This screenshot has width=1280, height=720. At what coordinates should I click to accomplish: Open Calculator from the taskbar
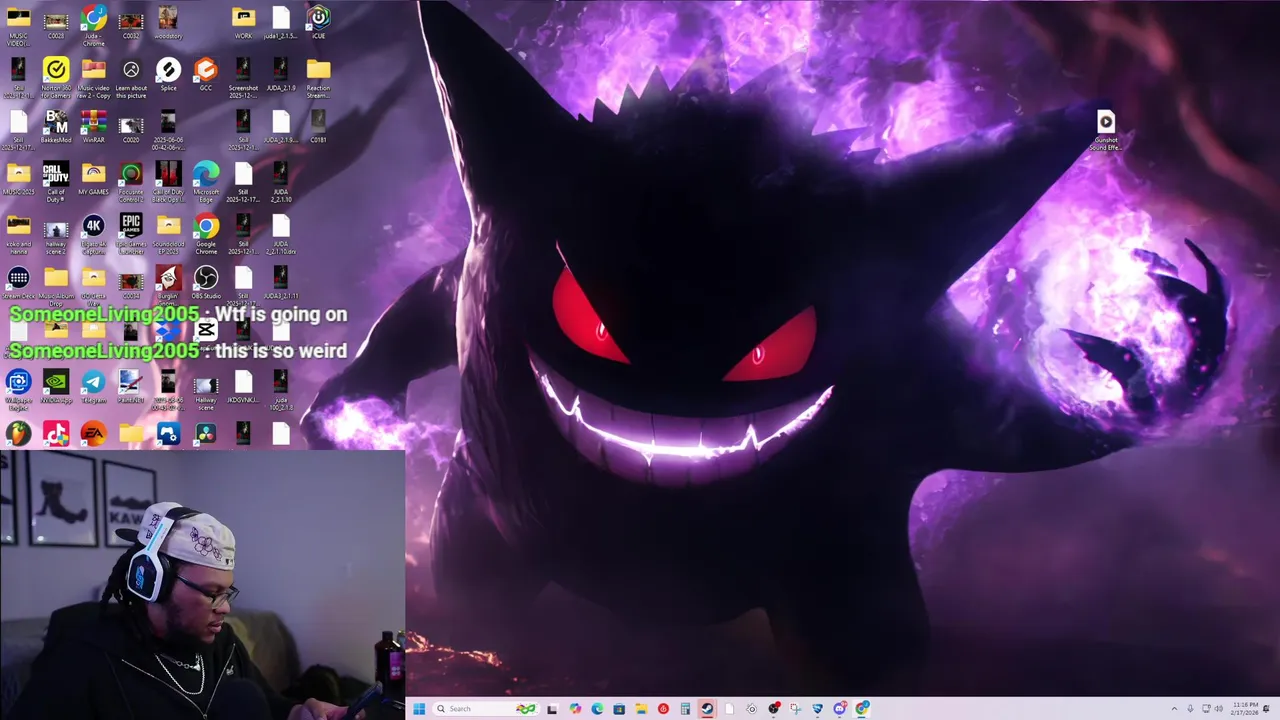pyautogui.click(x=685, y=709)
